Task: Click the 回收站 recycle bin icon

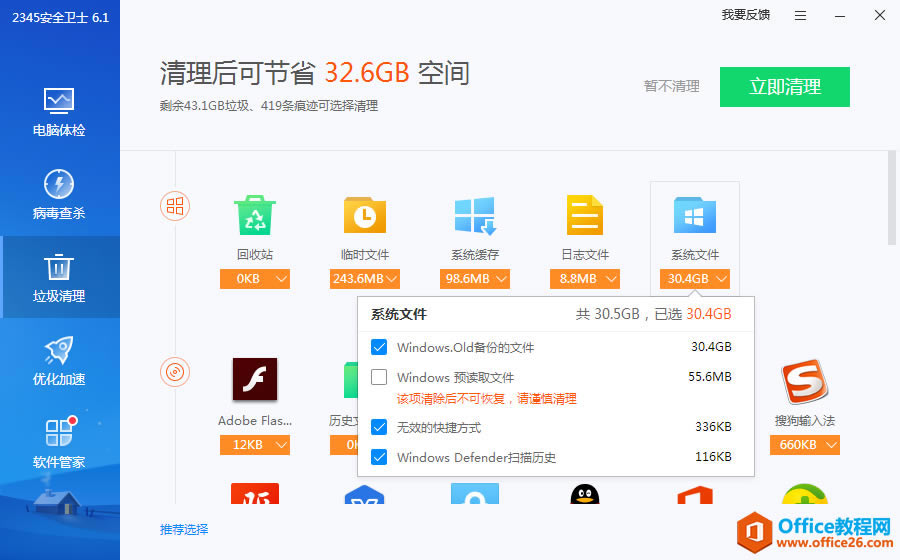Action: click(x=255, y=215)
